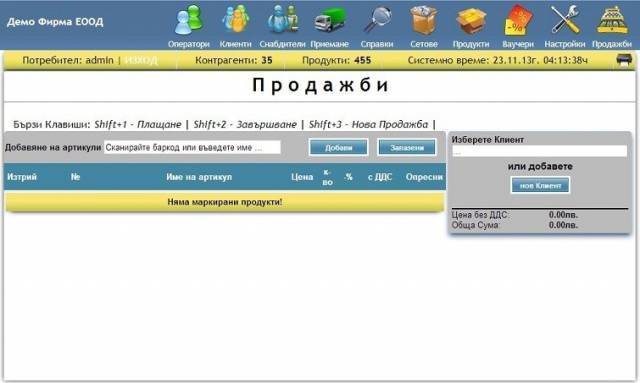Click the Оператори menu label
640x383 pixels.
[x=189, y=44]
